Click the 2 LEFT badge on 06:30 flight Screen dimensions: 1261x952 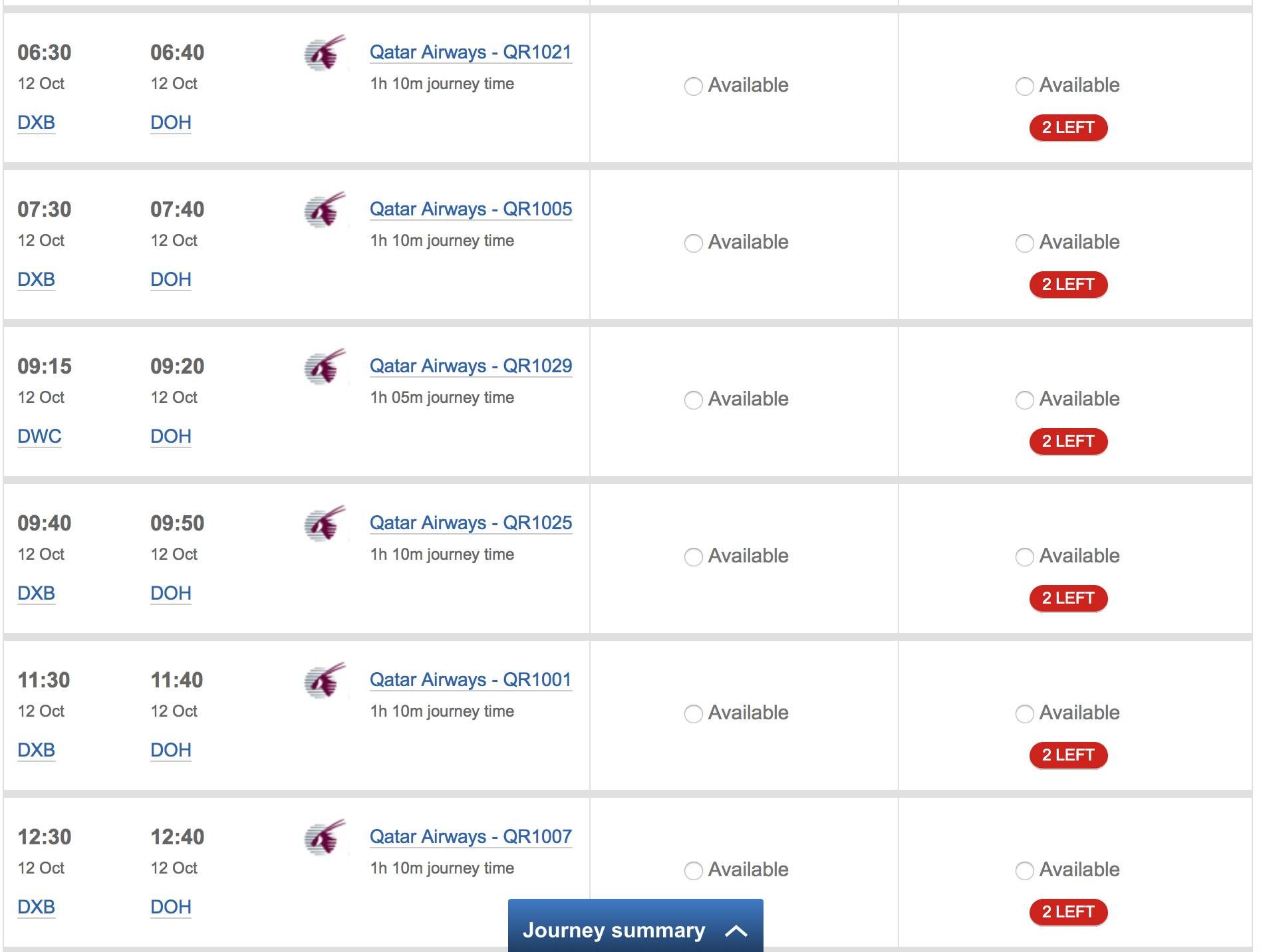[x=1068, y=128]
